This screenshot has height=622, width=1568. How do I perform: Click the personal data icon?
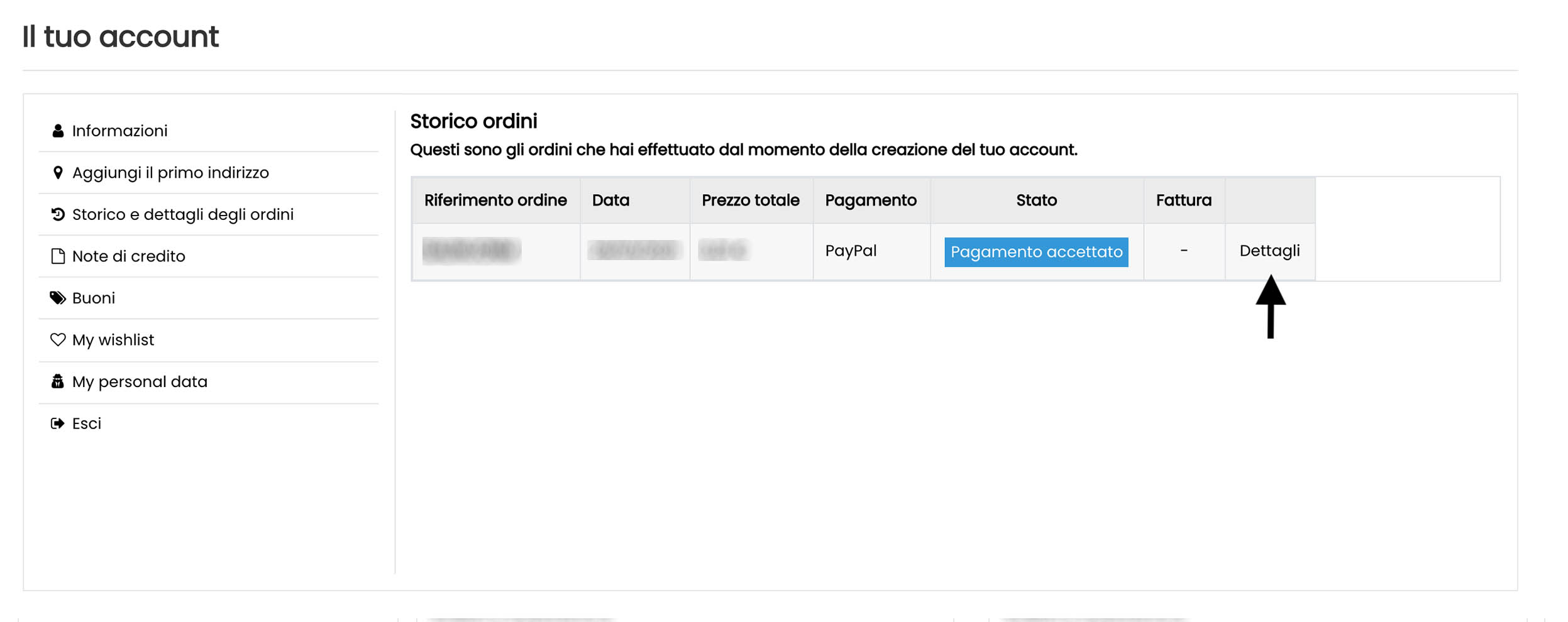(58, 381)
